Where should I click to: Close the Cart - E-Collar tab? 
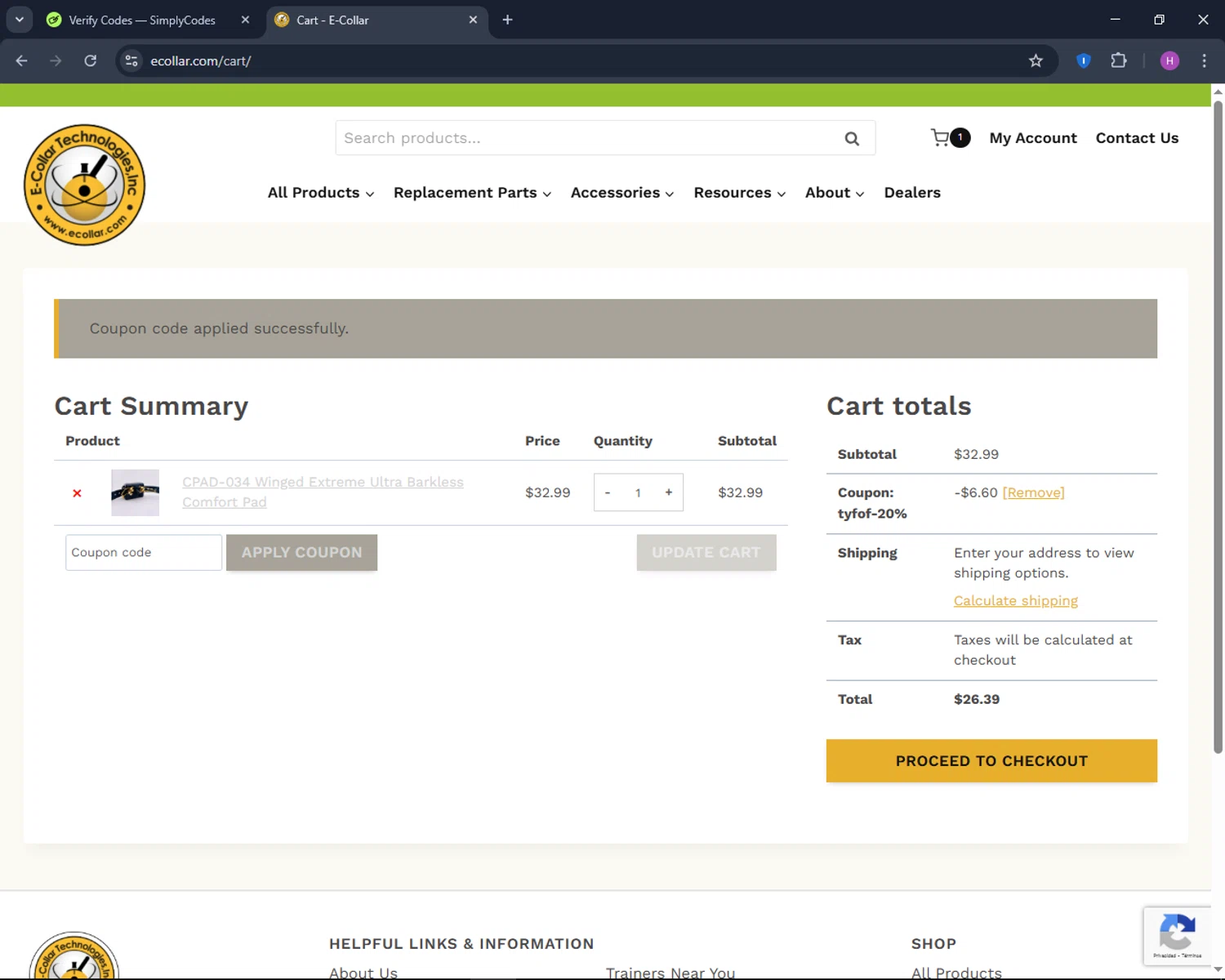(x=473, y=20)
